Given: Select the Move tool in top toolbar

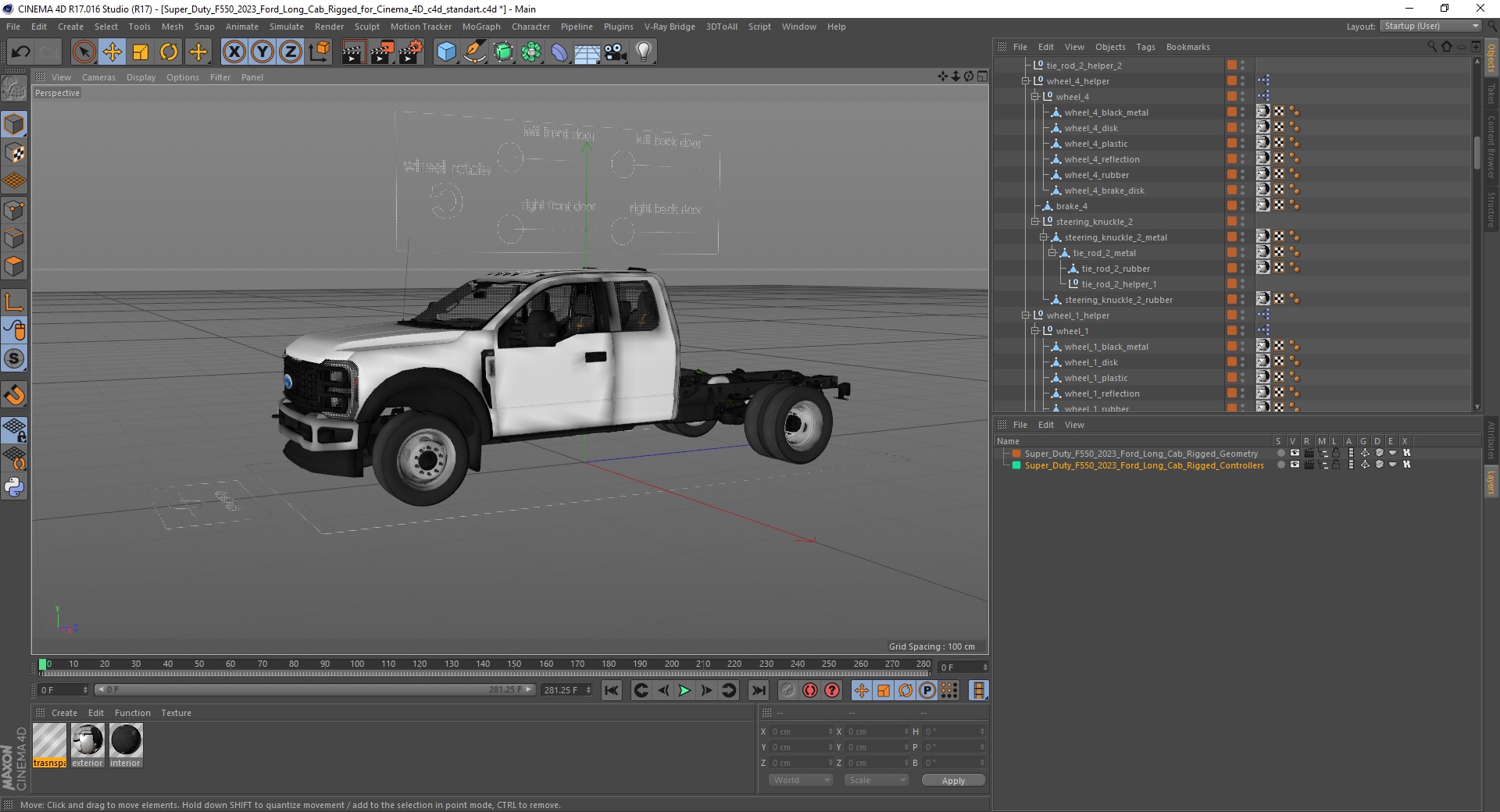Looking at the screenshot, I should [x=112, y=52].
